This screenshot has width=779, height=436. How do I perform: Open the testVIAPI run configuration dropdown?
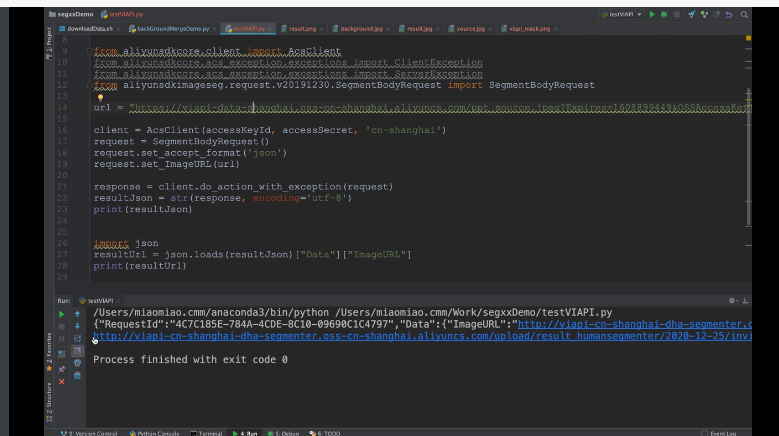622,14
